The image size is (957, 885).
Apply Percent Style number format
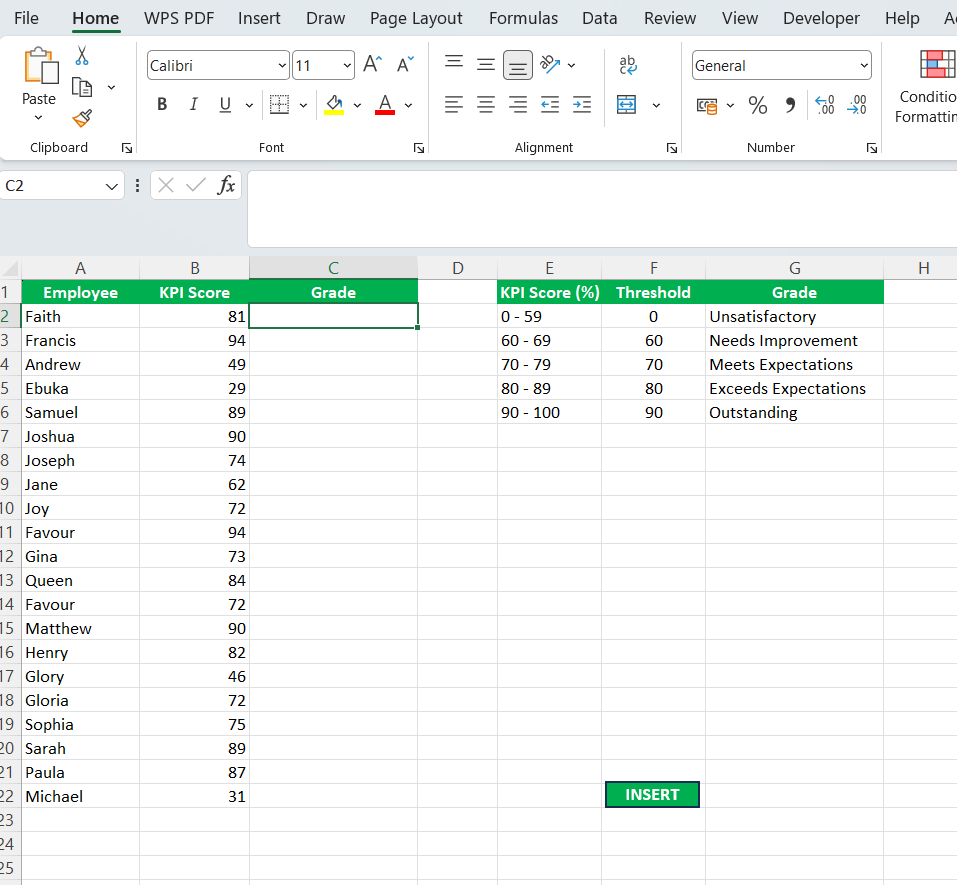[x=758, y=105]
